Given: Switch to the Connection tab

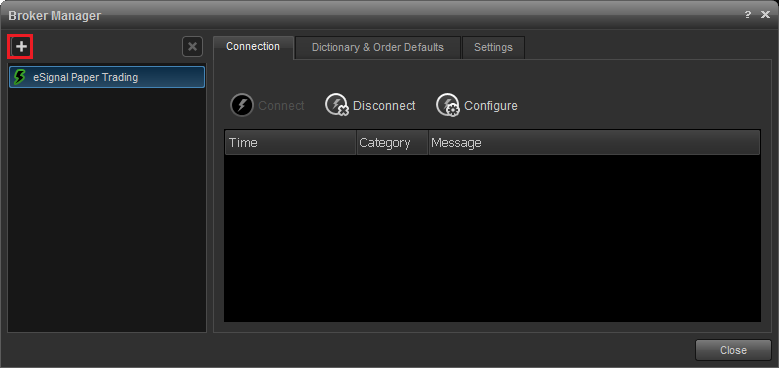Looking at the screenshot, I should (253, 47).
